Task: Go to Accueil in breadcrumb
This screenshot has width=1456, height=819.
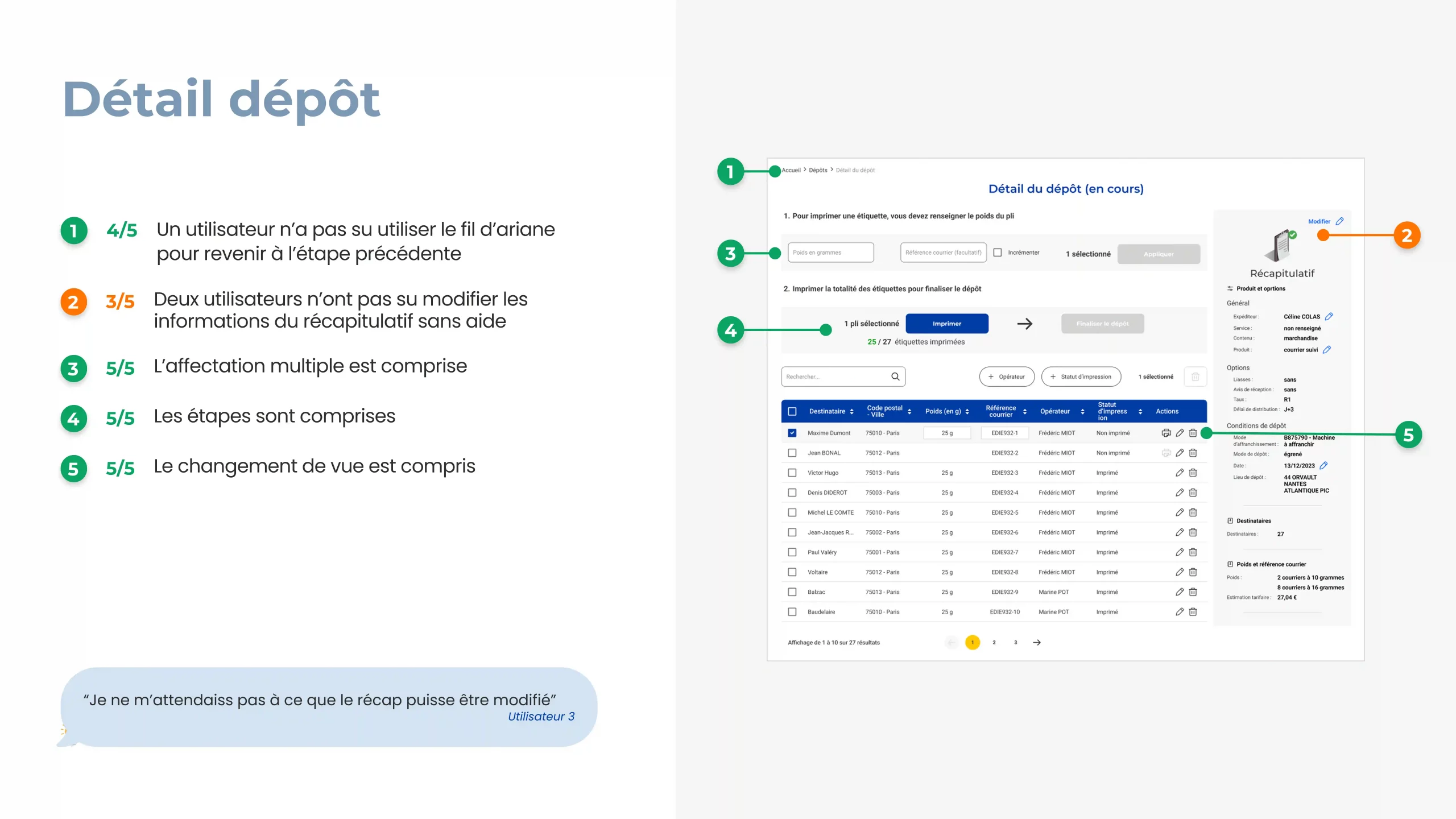Action: pos(791,170)
